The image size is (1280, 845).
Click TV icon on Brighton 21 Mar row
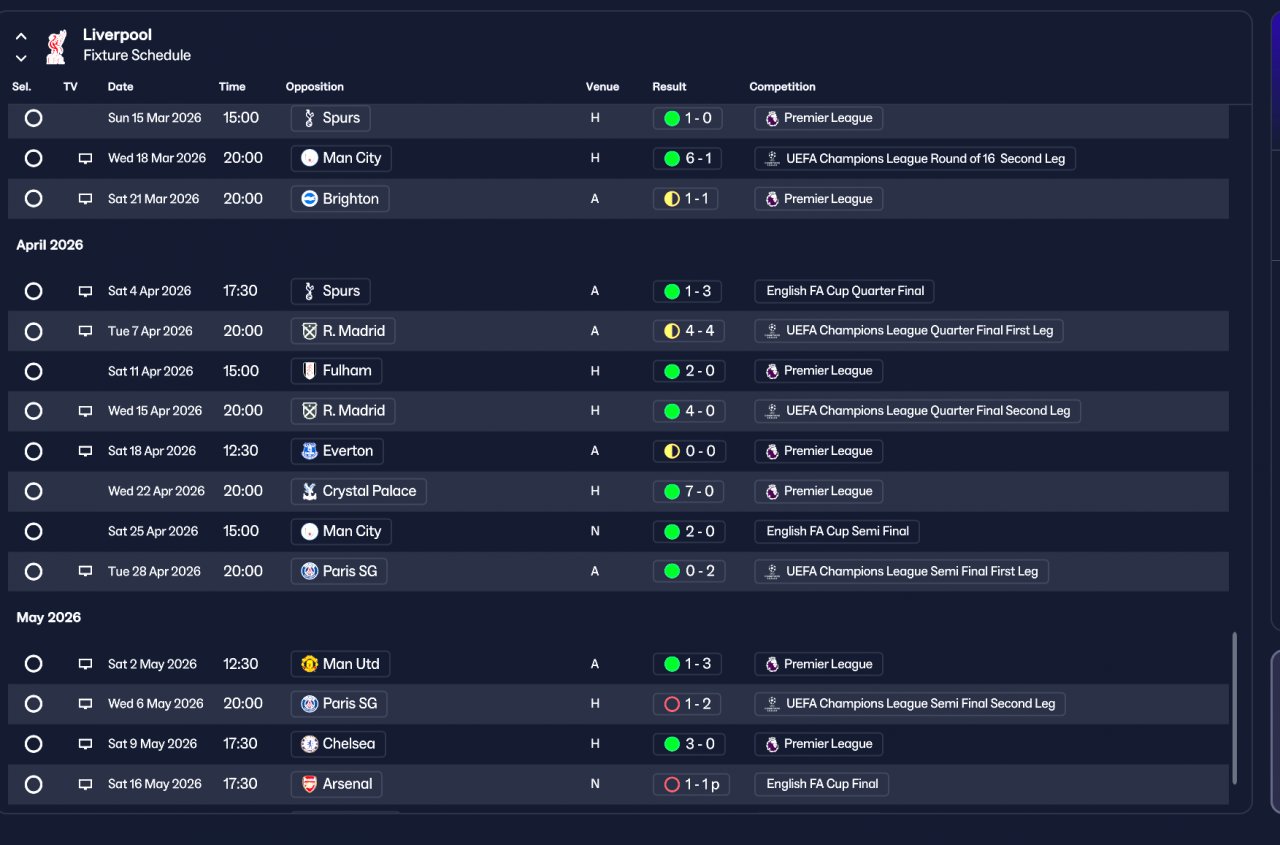85,199
